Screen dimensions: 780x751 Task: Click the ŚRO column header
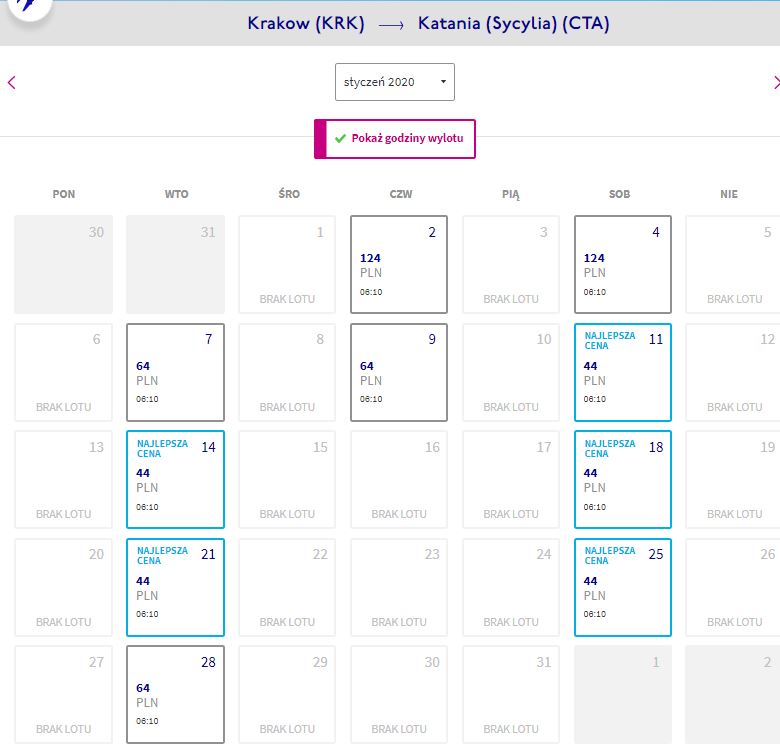[289, 193]
